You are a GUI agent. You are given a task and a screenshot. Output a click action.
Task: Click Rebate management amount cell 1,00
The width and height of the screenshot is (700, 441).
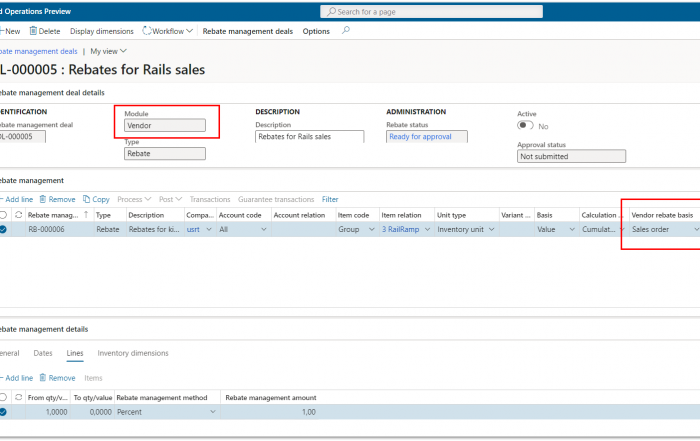(270, 412)
